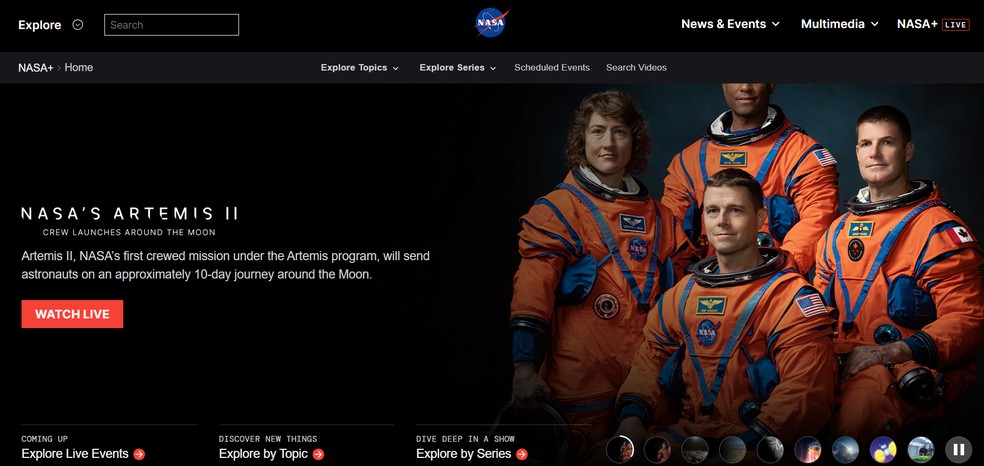Click the 'DISCOVER NEW THINGS' label
984x466 pixels.
click(x=268, y=439)
